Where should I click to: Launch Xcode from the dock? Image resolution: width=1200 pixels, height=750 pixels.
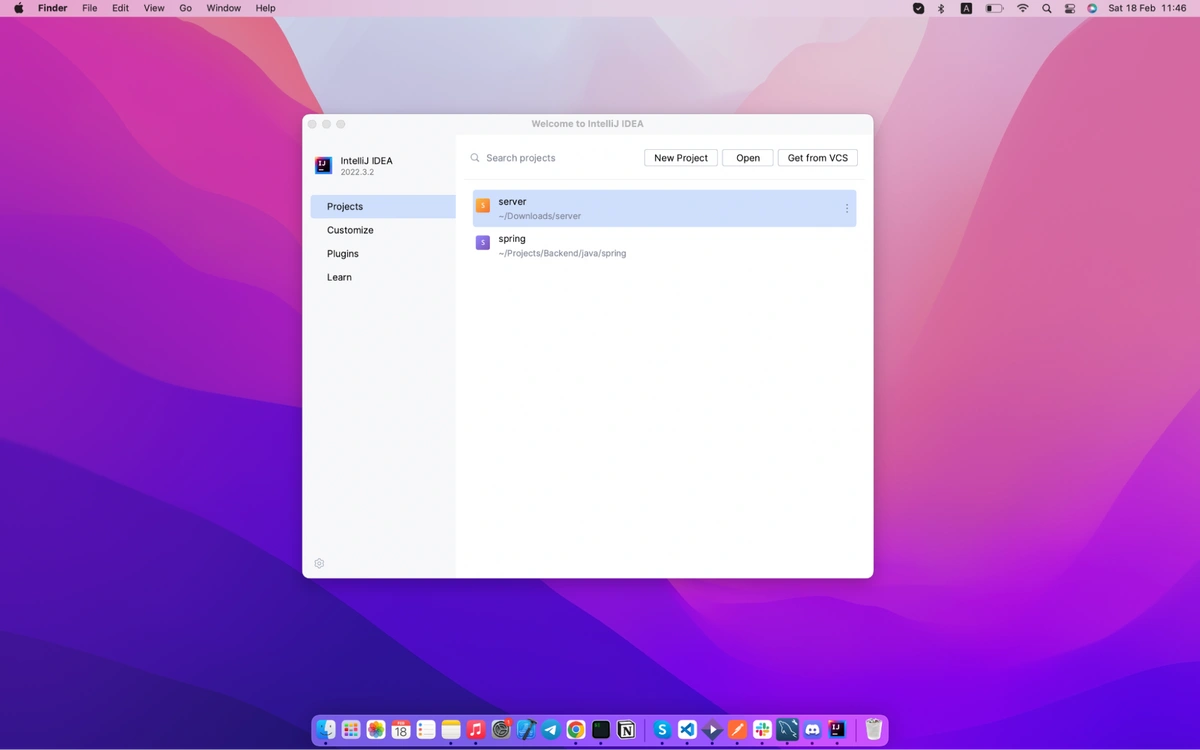(x=526, y=730)
